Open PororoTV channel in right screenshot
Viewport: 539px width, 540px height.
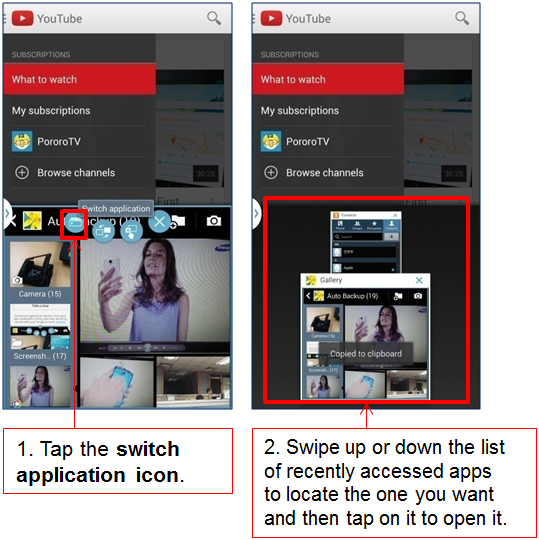[328, 142]
